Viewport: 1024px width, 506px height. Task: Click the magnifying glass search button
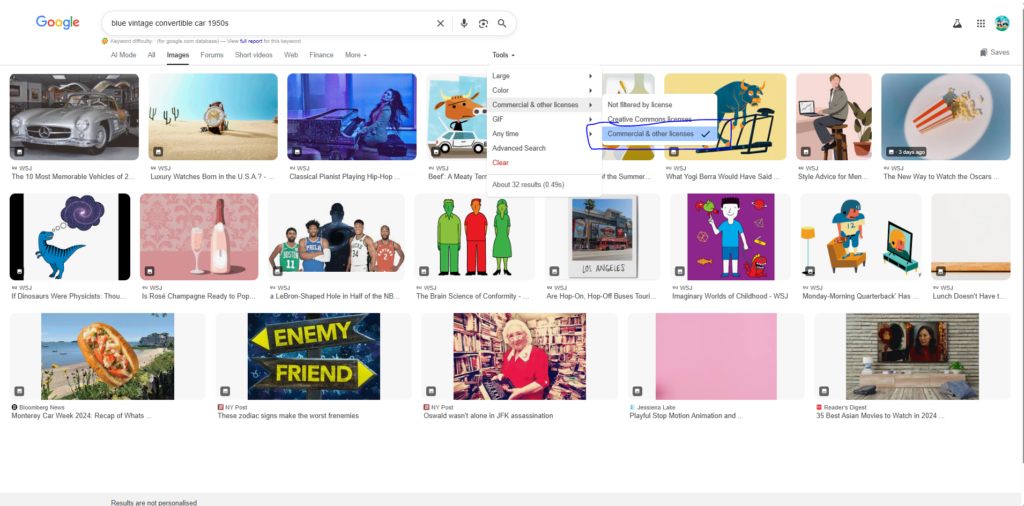point(502,23)
